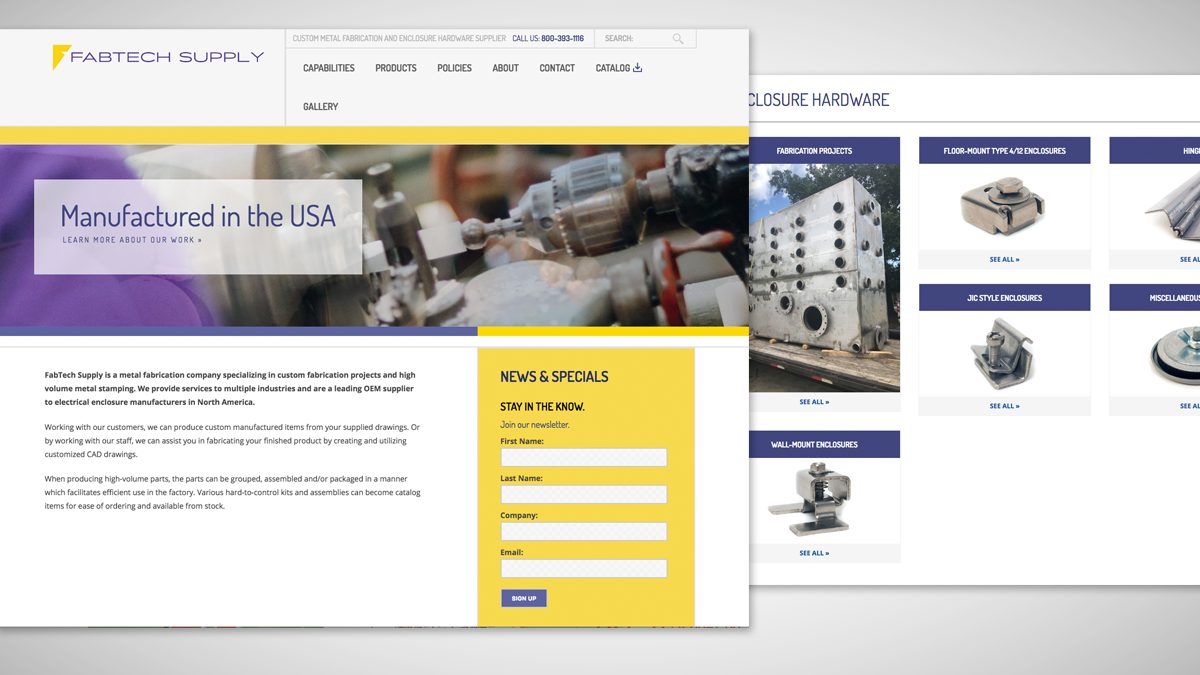Go to the About page
The width and height of the screenshot is (1200, 675).
[505, 68]
